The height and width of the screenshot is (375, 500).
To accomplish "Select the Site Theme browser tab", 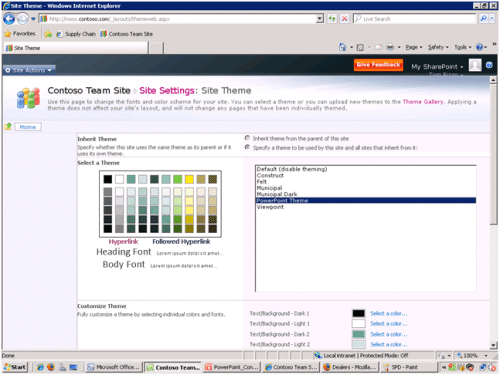I will 76,48.
